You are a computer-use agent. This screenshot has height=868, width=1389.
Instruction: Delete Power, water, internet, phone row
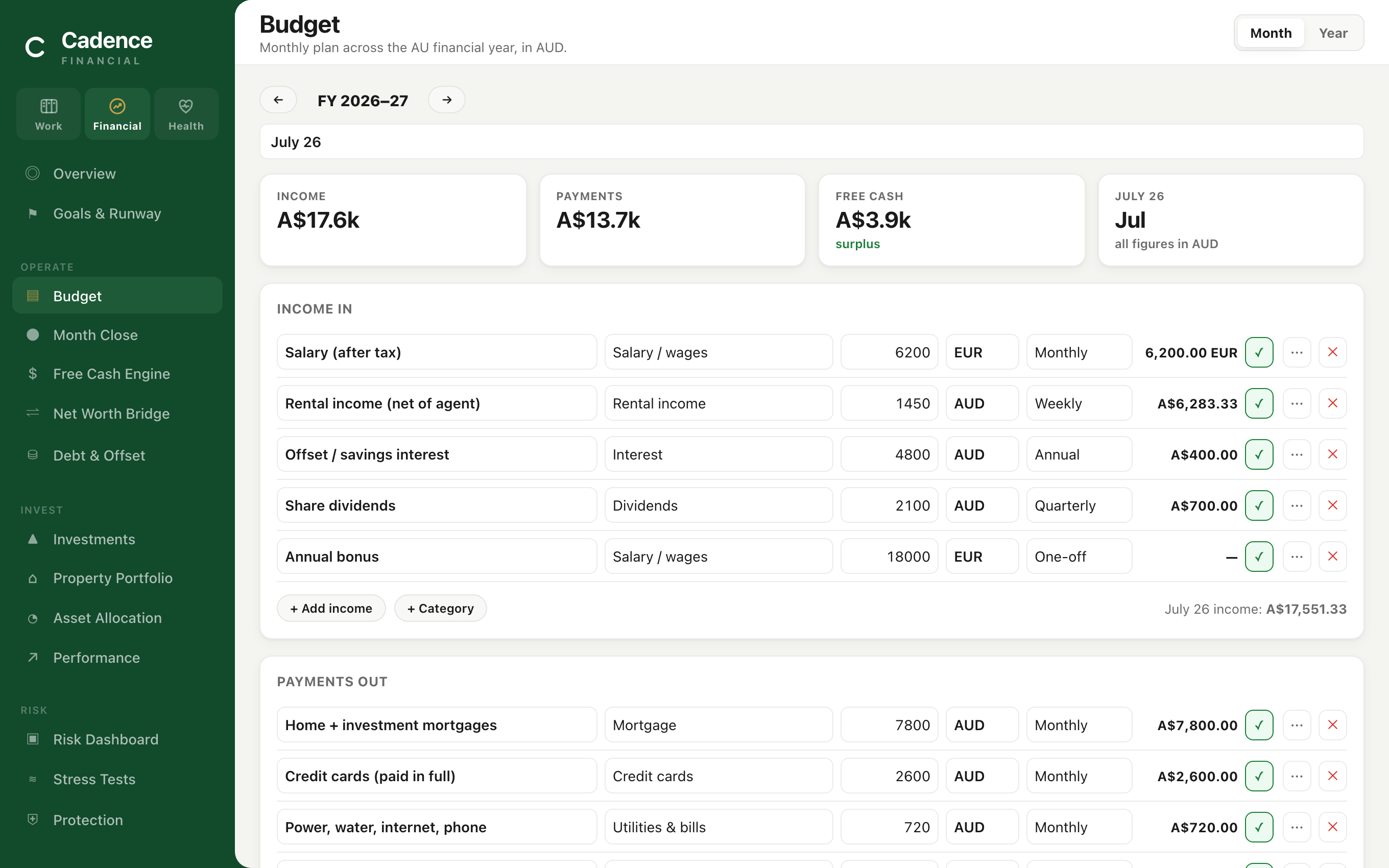point(1333,827)
